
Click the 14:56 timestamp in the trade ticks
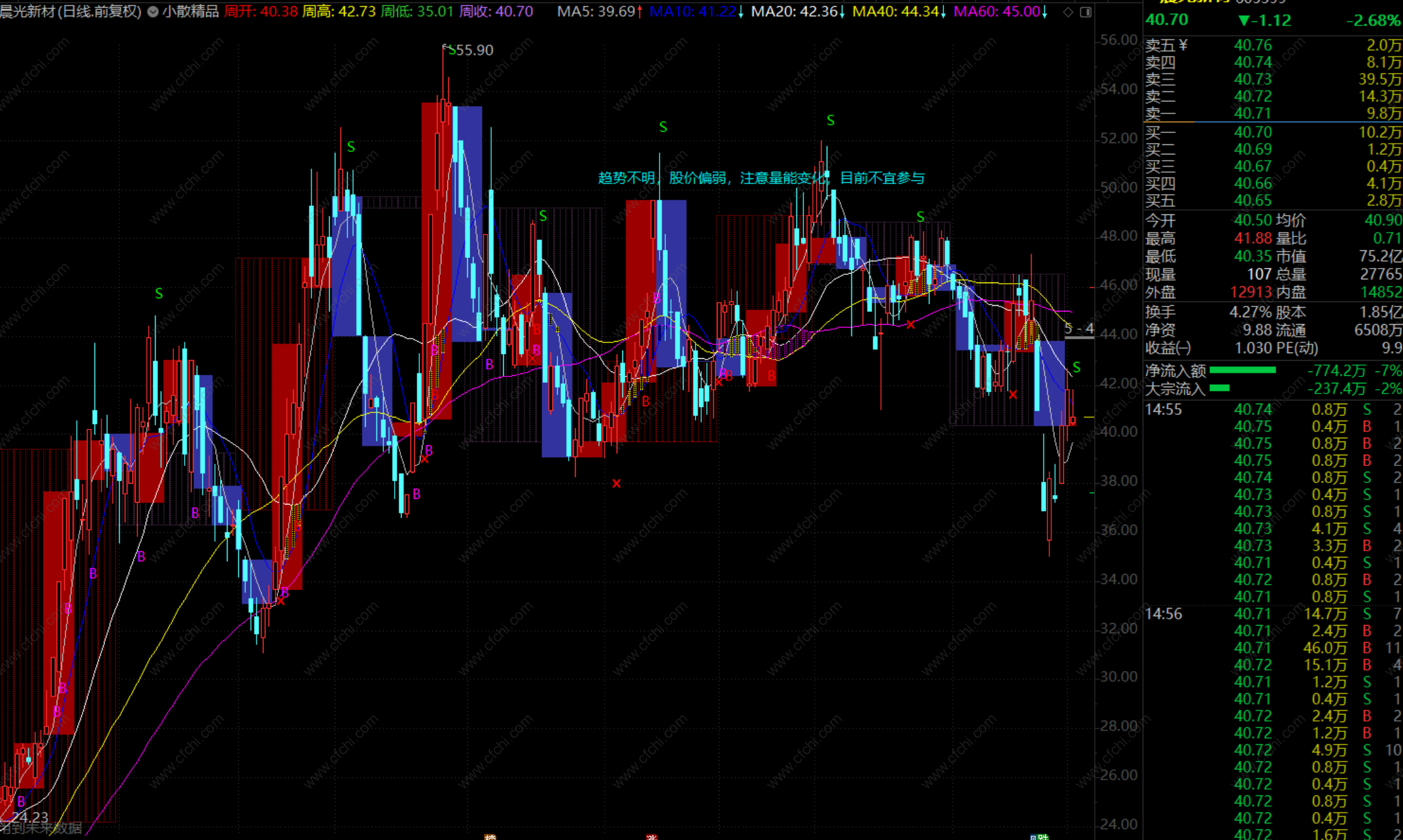(1163, 614)
